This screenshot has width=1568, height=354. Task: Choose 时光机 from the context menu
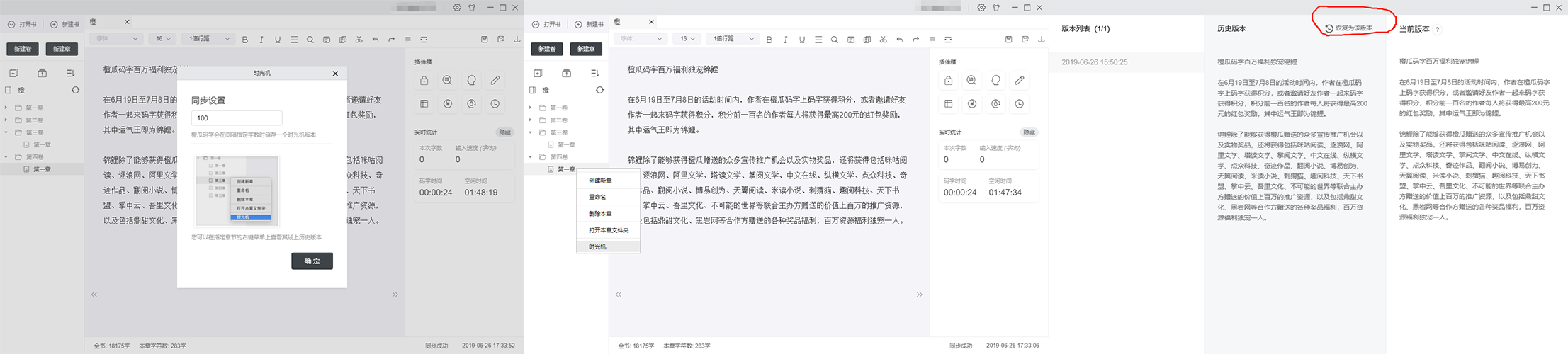click(609, 246)
